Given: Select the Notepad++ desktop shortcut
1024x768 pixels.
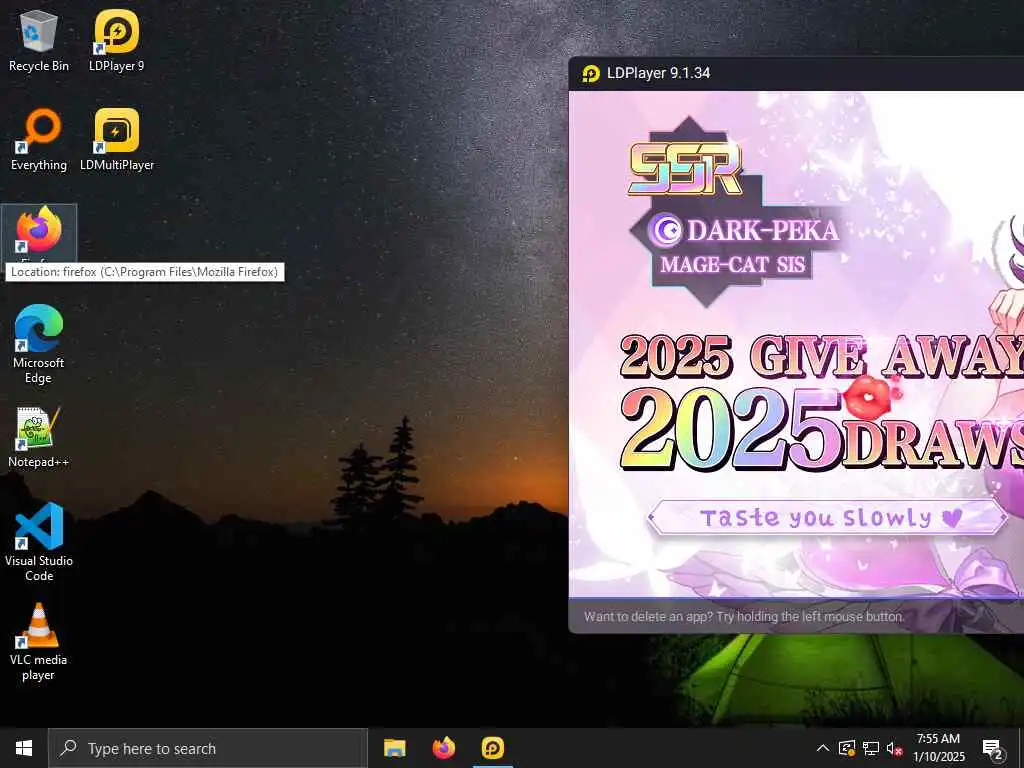Looking at the screenshot, I should (x=39, y=437).
